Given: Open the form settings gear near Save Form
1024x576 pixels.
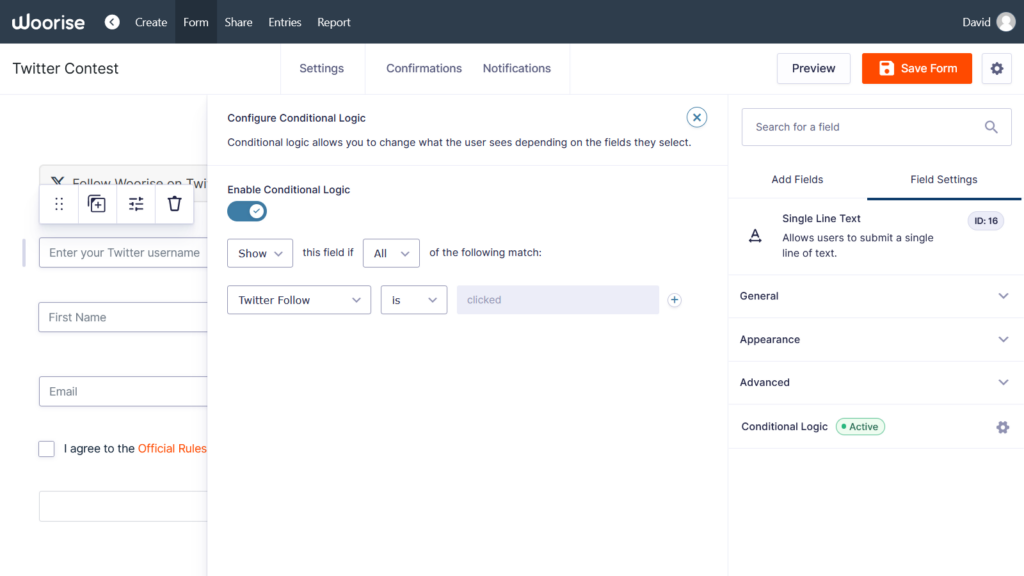Looking at the screenshot, I should coord(996,68).
